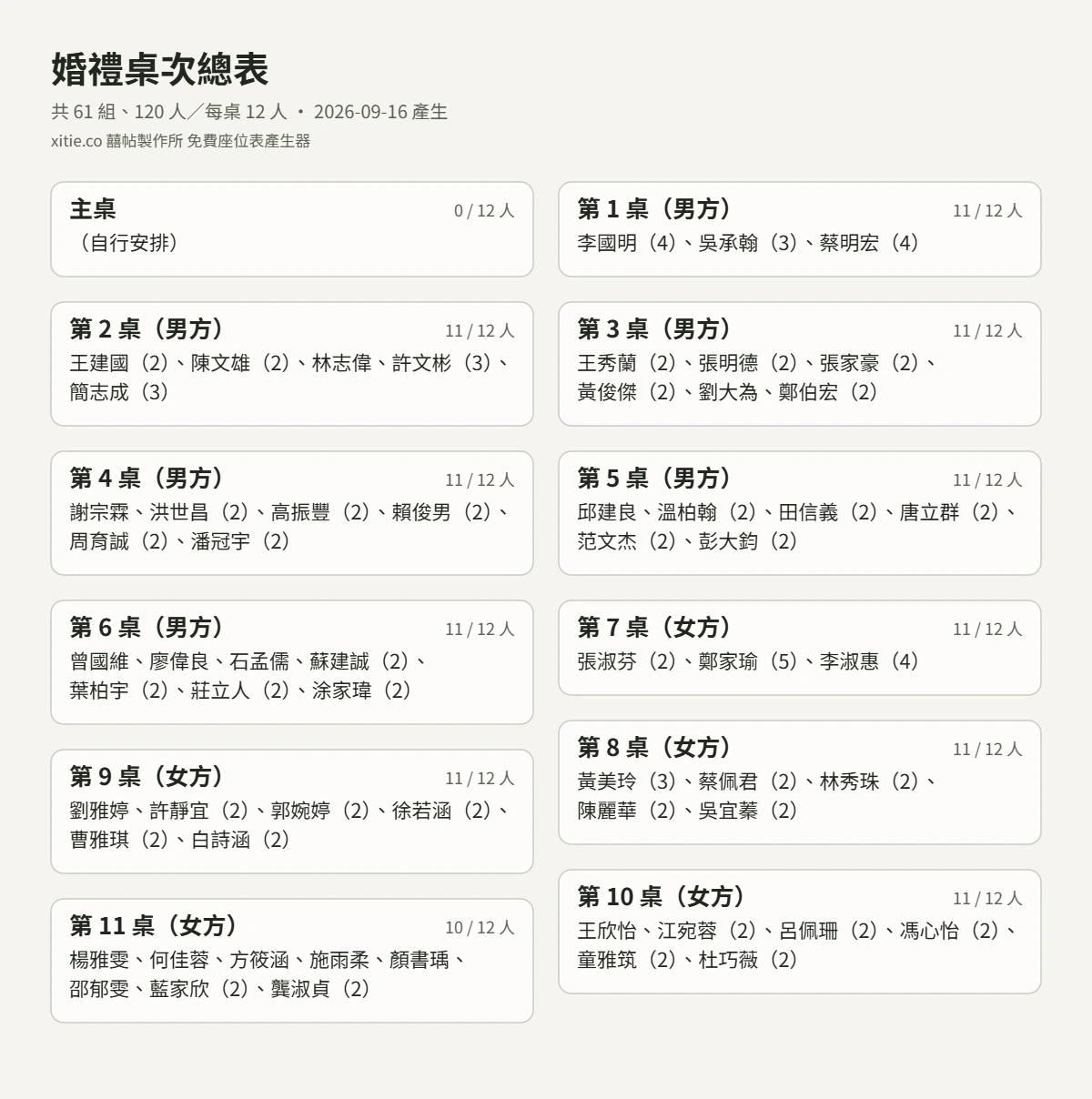Click the guest line starting 王建國（2）

(289, 363)
